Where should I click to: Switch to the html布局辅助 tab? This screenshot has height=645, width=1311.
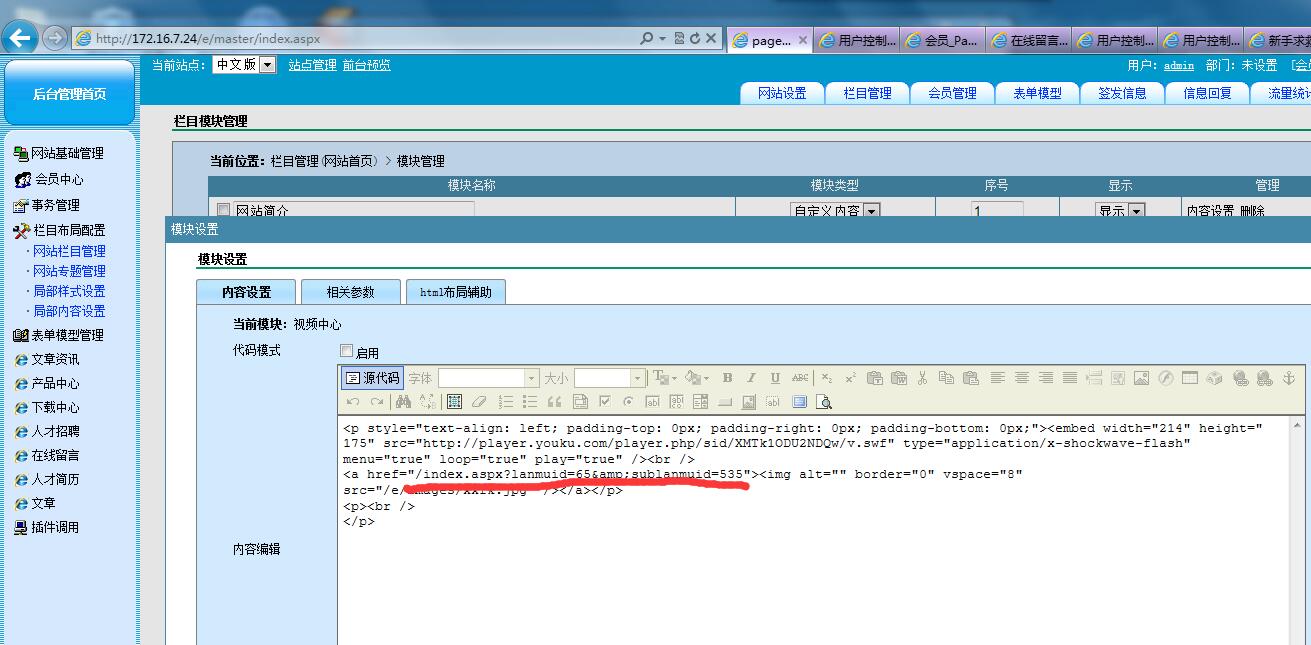click(455, 292)
